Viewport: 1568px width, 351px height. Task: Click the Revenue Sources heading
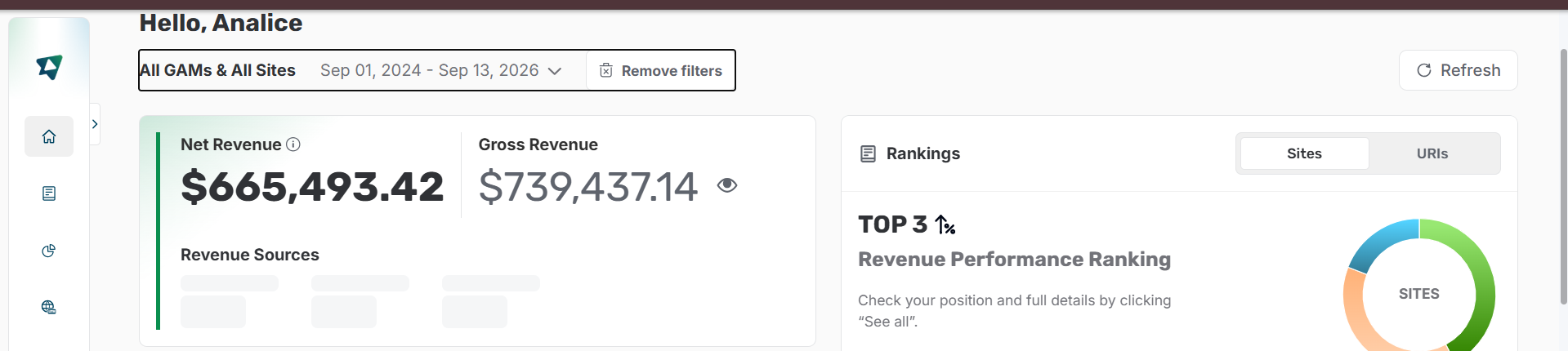pyautogui.click(x=250, y=255)
